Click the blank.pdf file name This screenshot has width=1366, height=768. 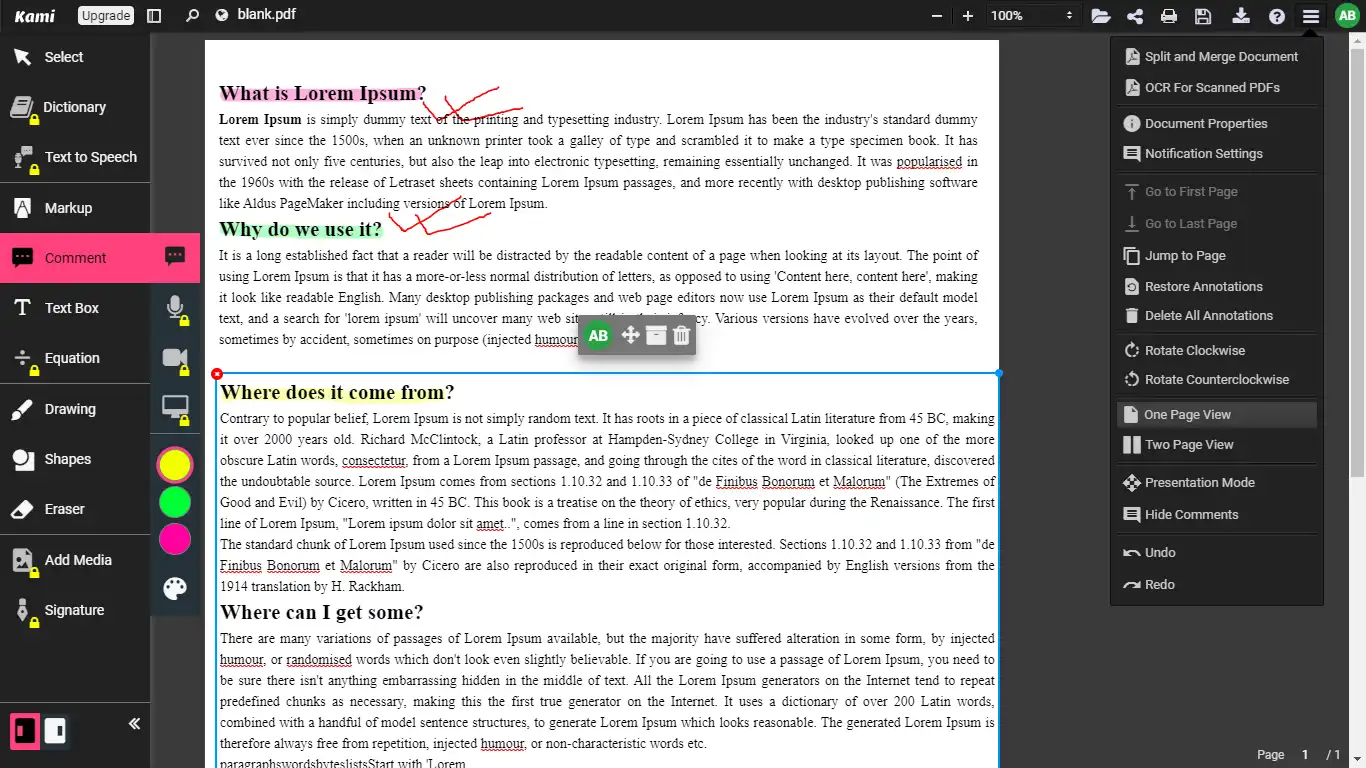click(x=267, y=15)
